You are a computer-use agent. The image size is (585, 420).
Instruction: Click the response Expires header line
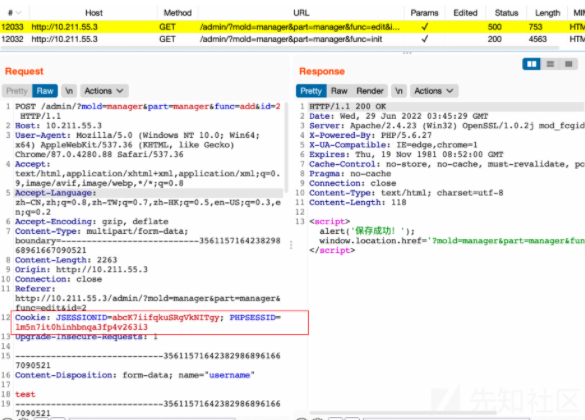pos(406,154)
